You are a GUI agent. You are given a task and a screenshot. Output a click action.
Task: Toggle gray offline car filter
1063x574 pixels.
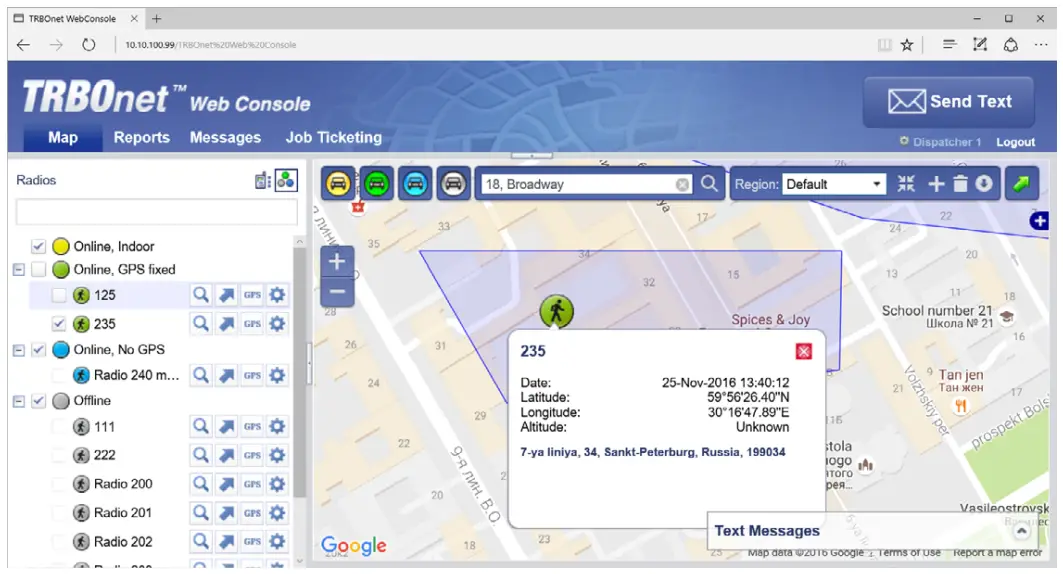pos(454,184)
